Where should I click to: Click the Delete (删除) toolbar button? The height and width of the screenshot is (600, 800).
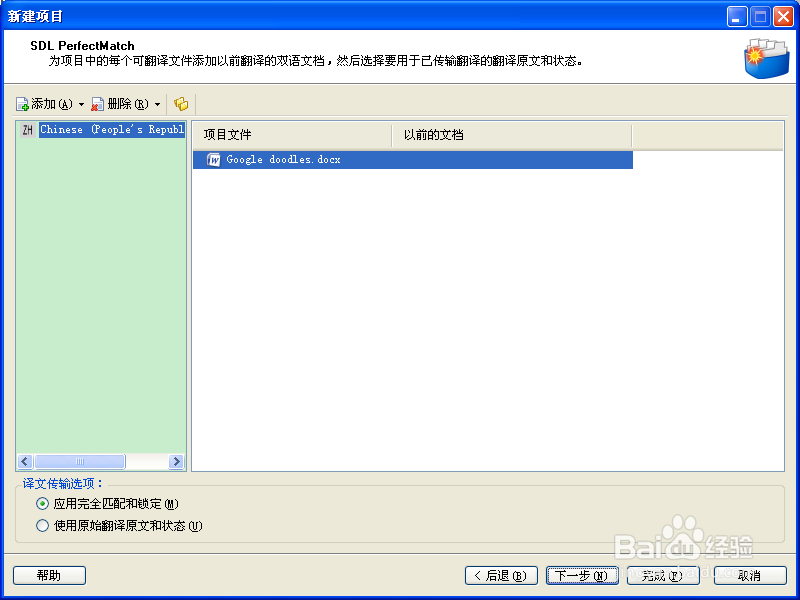tap(120, 104)
